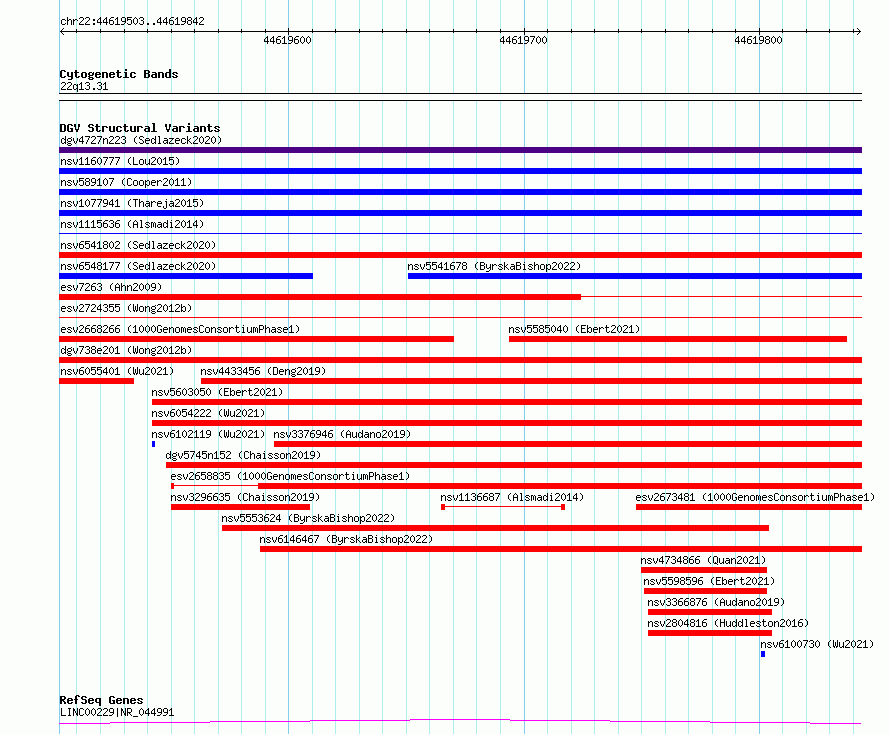Click the esv7263 (Ahn2009) label
Viewport: 890px width, 734px height.
111,287
